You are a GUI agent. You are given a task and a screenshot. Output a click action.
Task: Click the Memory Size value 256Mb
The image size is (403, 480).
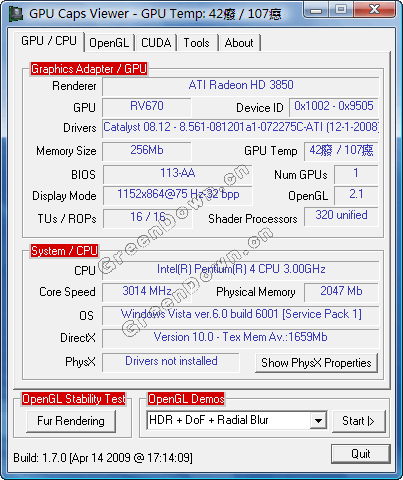(x=147, y=151)
